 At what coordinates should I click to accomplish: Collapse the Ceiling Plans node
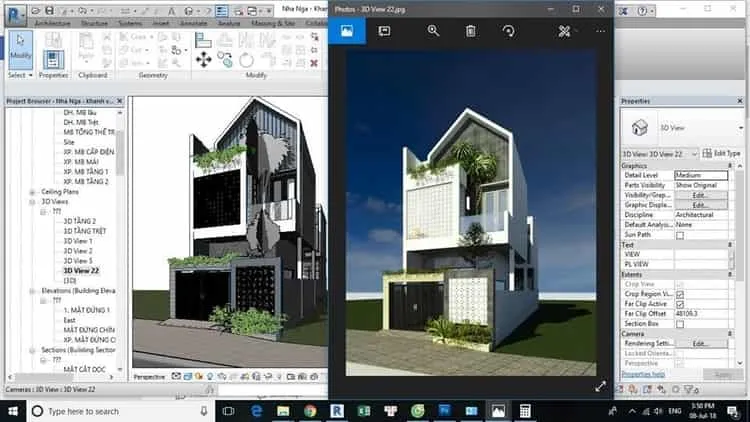(x=33, y=192)
